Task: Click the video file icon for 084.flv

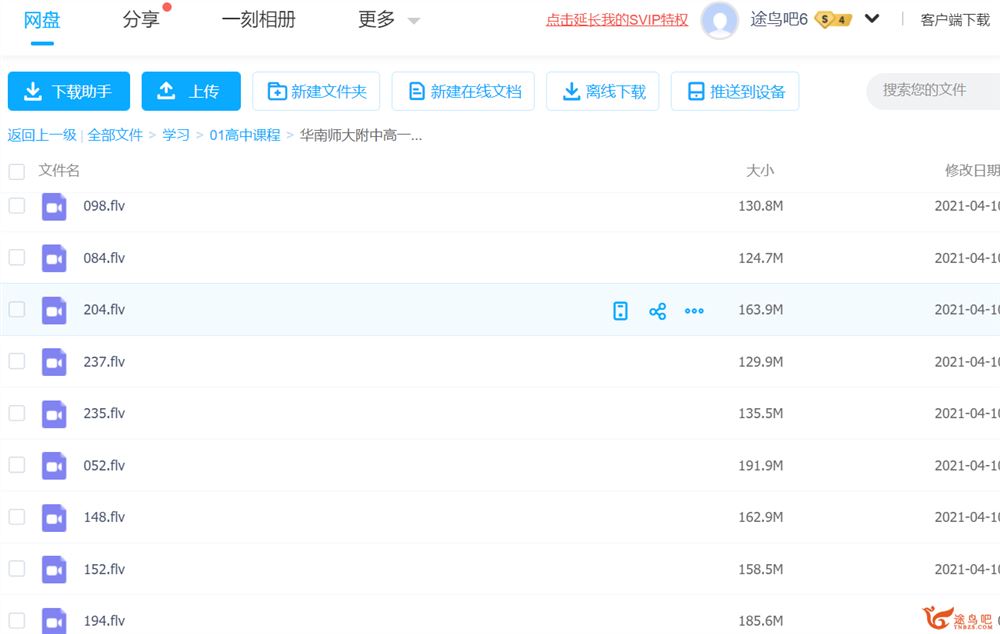Action: pyautogui.click(x=54, y=258)
